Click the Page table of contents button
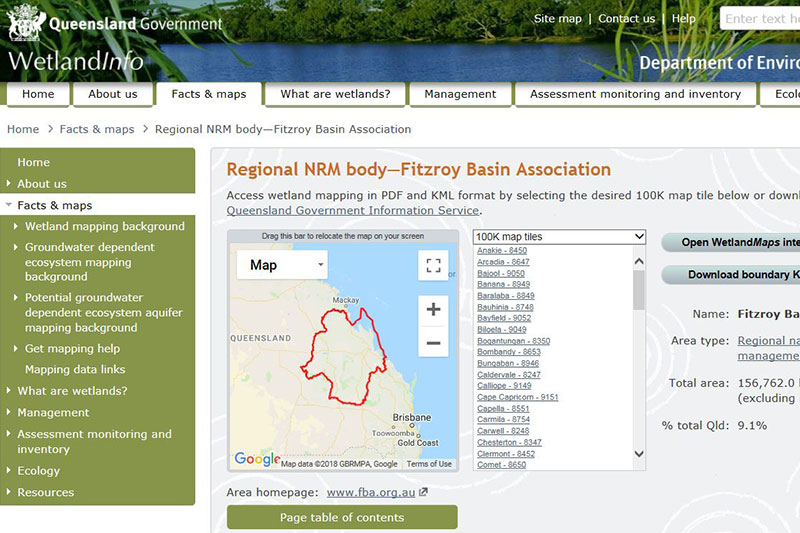 341,517
